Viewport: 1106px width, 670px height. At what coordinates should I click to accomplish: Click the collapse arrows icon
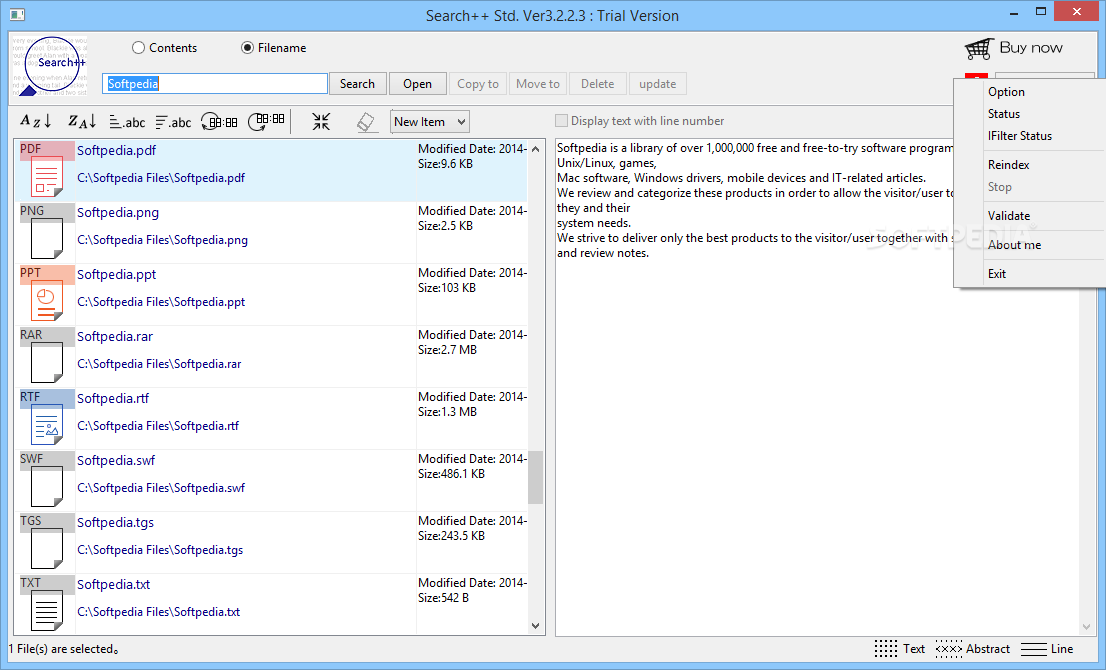tap(321, 121)
